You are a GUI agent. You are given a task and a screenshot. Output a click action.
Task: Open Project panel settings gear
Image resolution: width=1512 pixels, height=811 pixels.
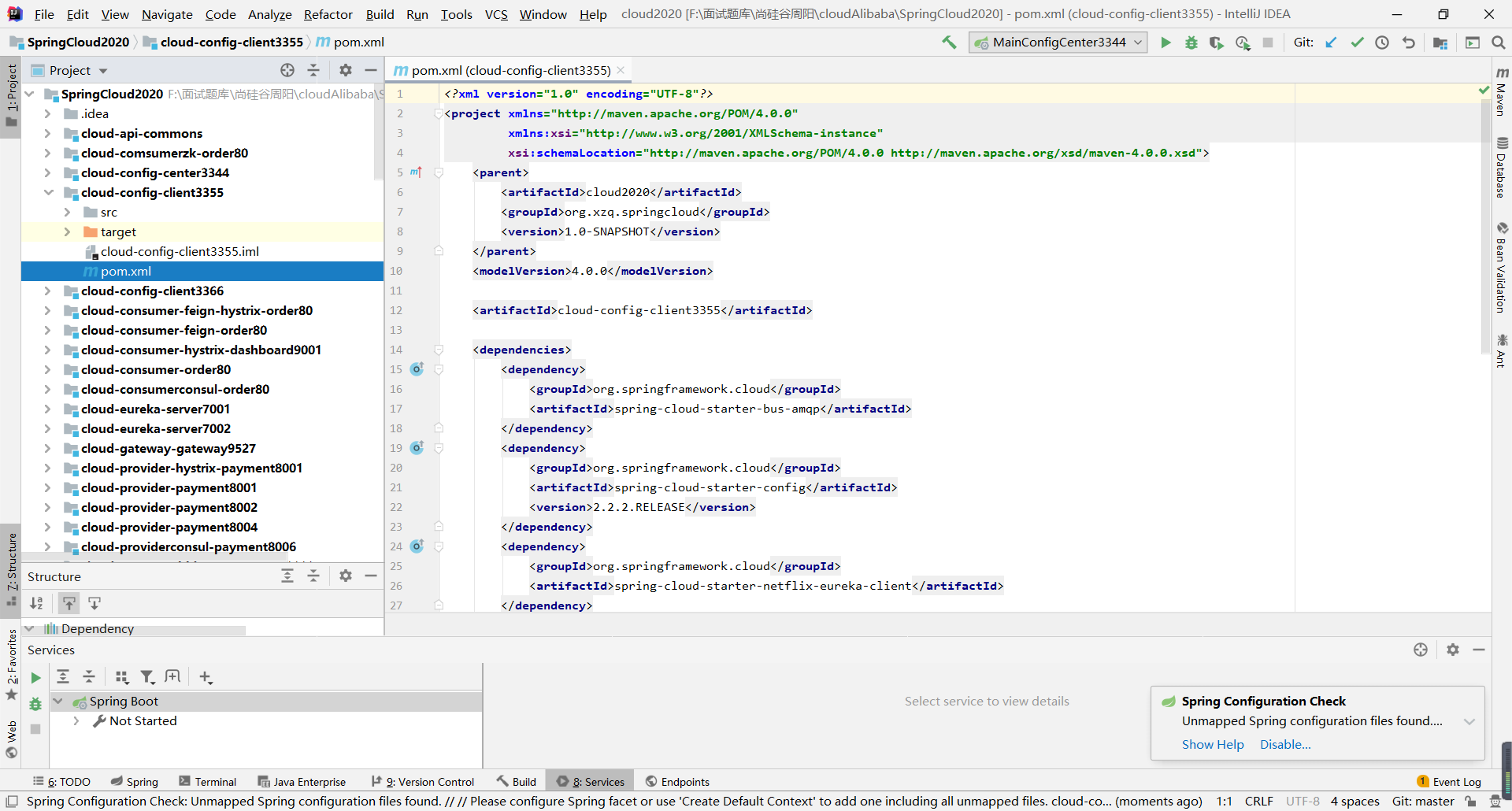345,70
